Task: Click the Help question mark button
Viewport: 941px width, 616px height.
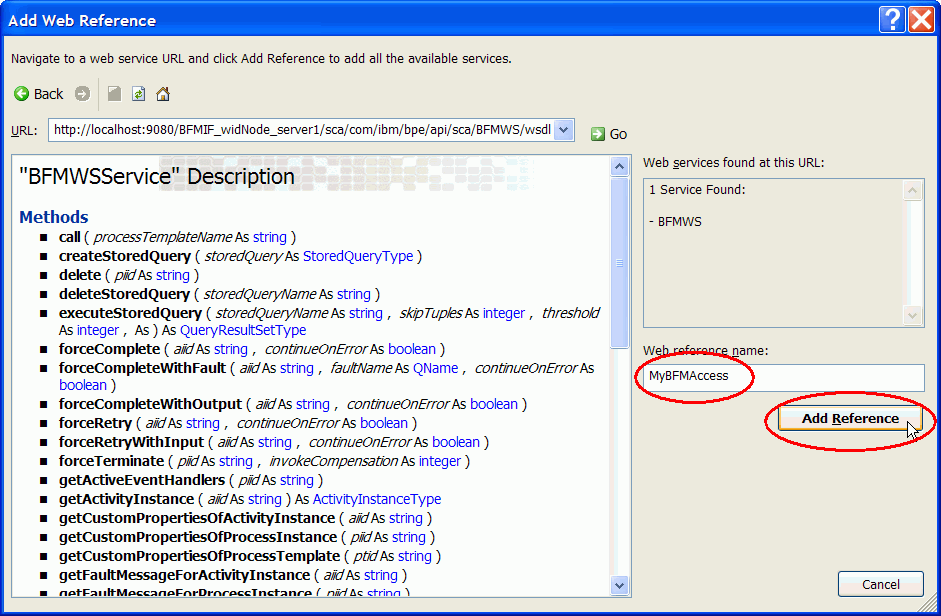Action: click(x=892, y=20)
